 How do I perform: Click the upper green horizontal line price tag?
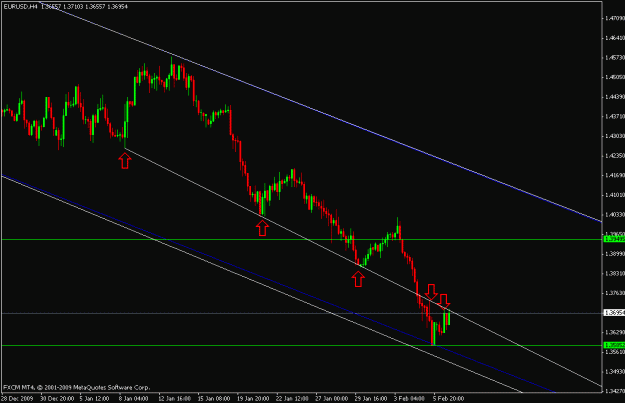(614, 239)
